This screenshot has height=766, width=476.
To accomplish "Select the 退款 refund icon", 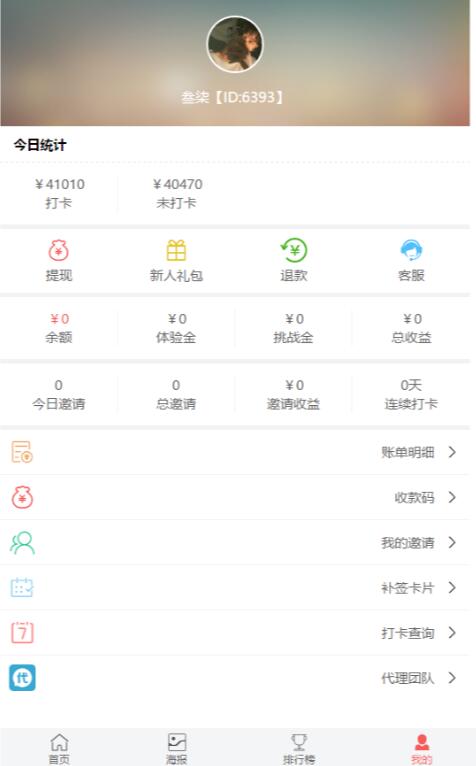I will [x=294, y=250].
